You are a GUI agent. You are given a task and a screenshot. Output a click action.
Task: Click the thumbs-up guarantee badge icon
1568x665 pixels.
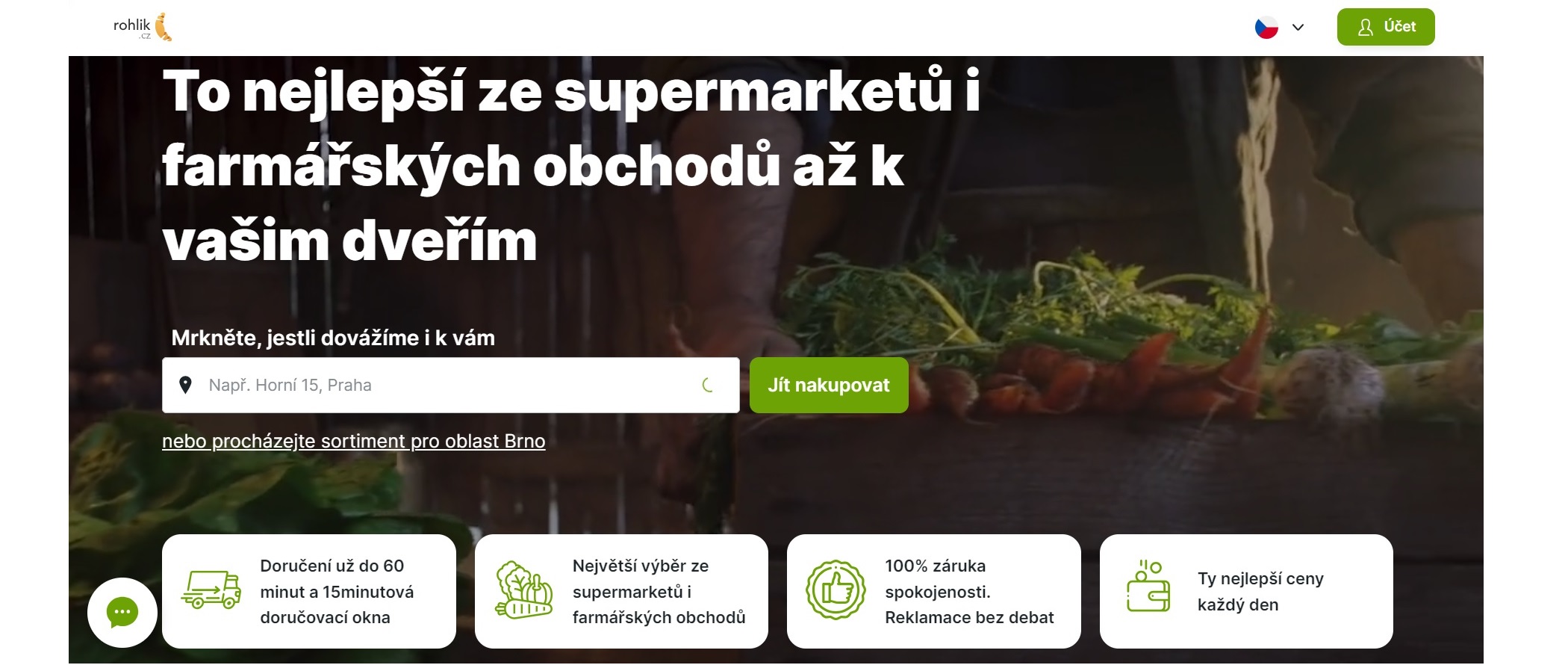[836, 590]
